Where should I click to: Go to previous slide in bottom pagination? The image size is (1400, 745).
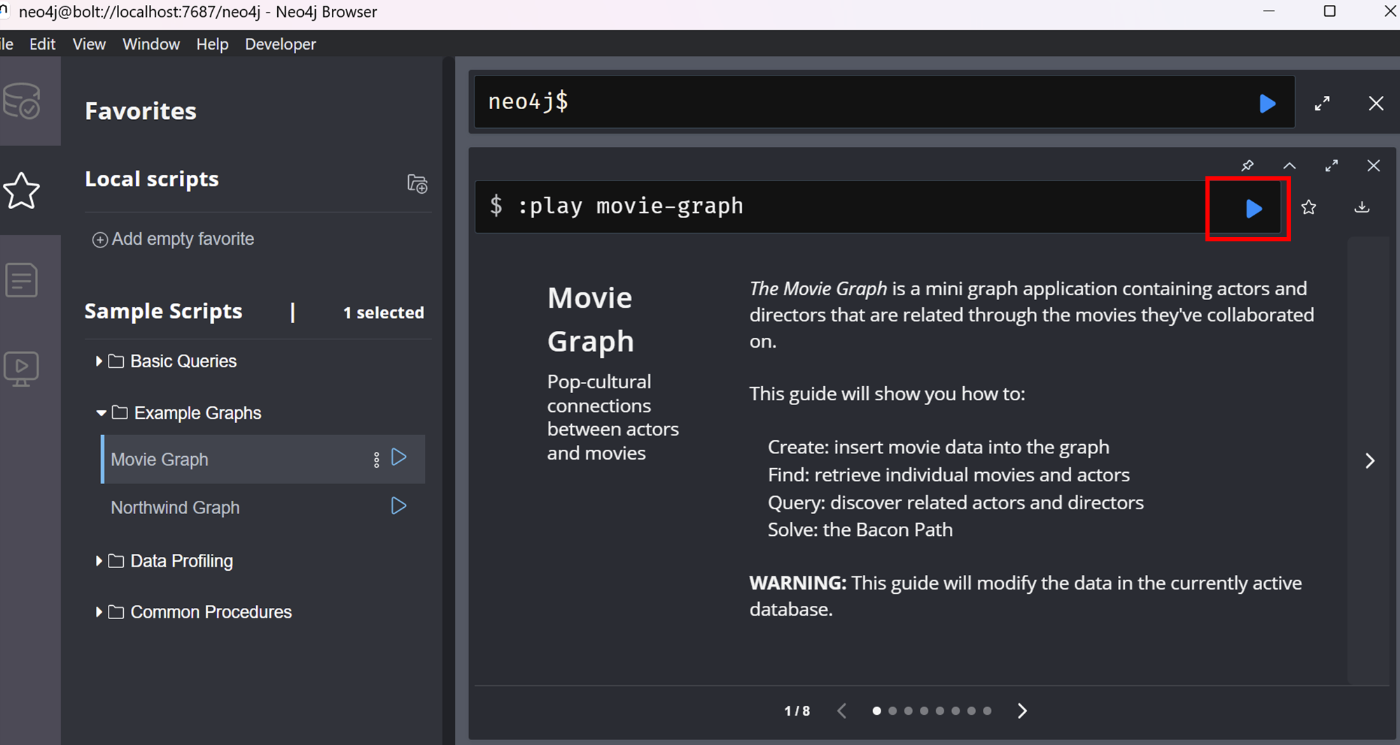pos(842,711)
